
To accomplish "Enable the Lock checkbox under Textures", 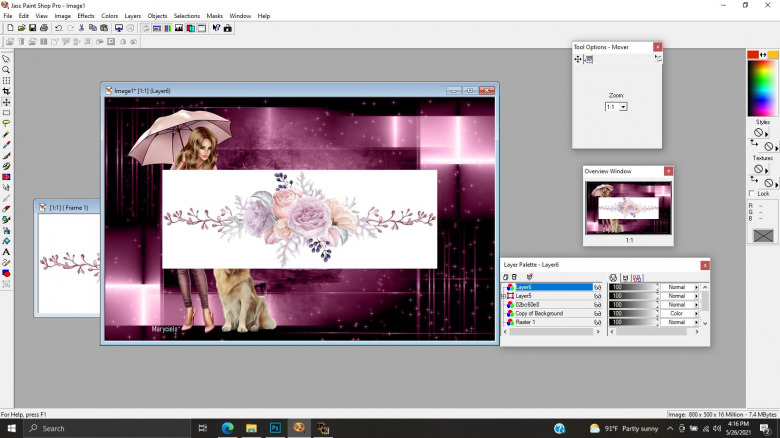I will [752, 194].
